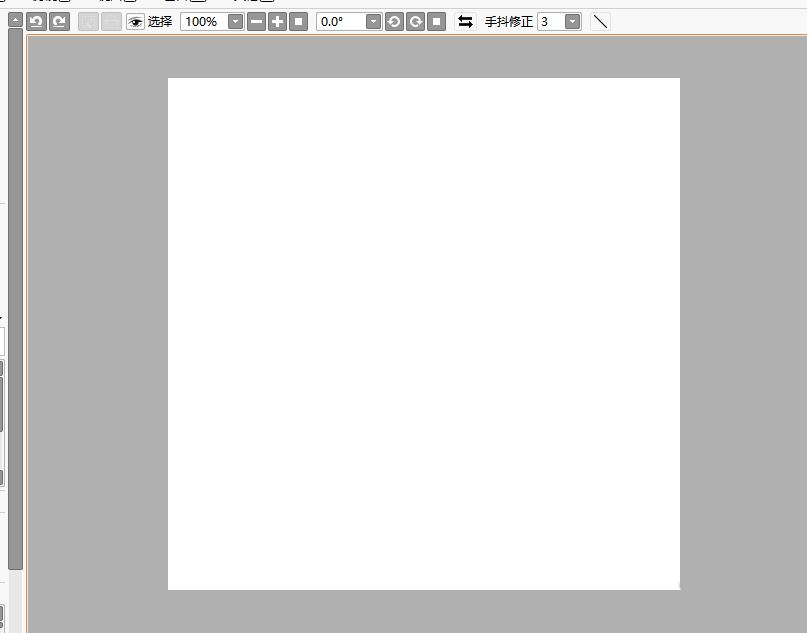This screenshot has width=807, height=633.
Task: Click the 0.0° rotation angle field
Action: (341, 22)
